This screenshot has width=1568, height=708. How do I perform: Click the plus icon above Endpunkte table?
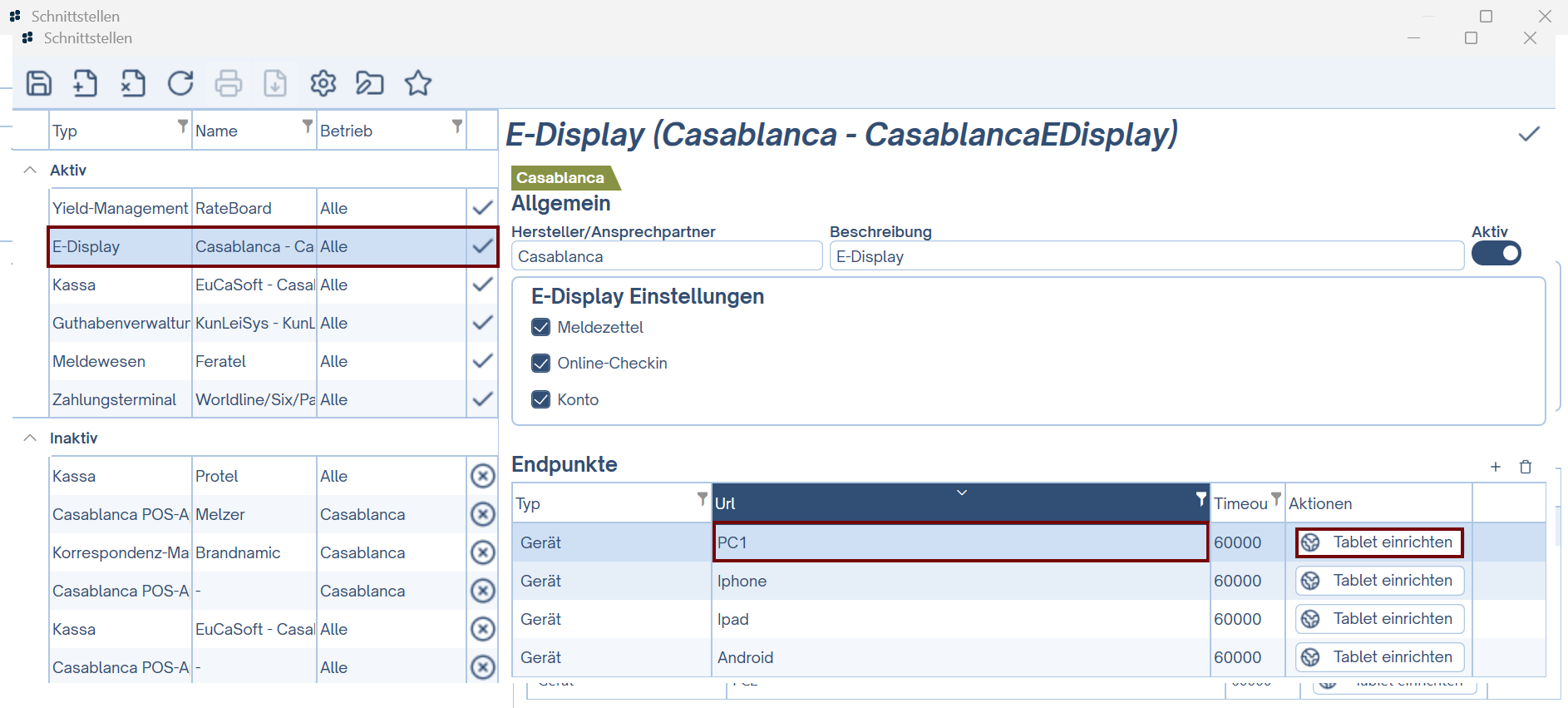pyautogui.click(x=1496, y=467)
